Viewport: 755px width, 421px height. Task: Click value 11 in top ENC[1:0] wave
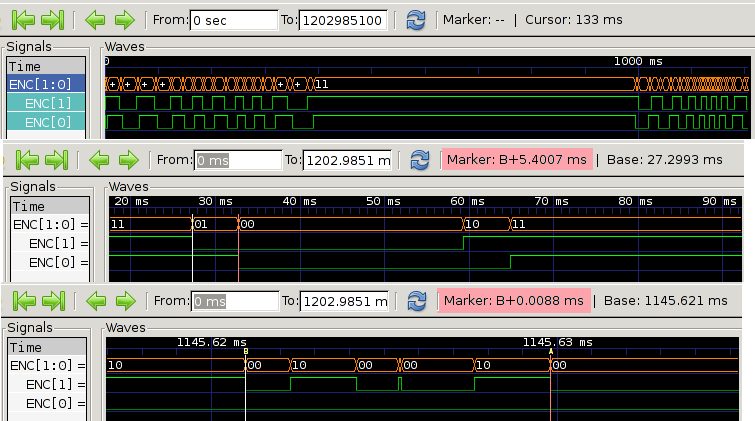click(x=322, y=84)
